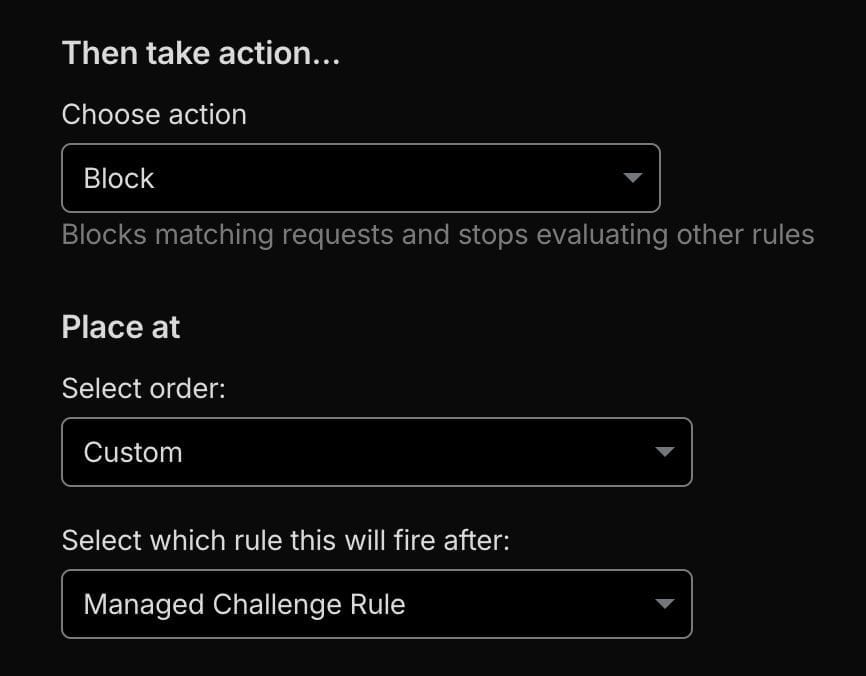Screen dimensions: 866x676
Task: Click the 'Then take action...' heading
Action: coord(201,53)
